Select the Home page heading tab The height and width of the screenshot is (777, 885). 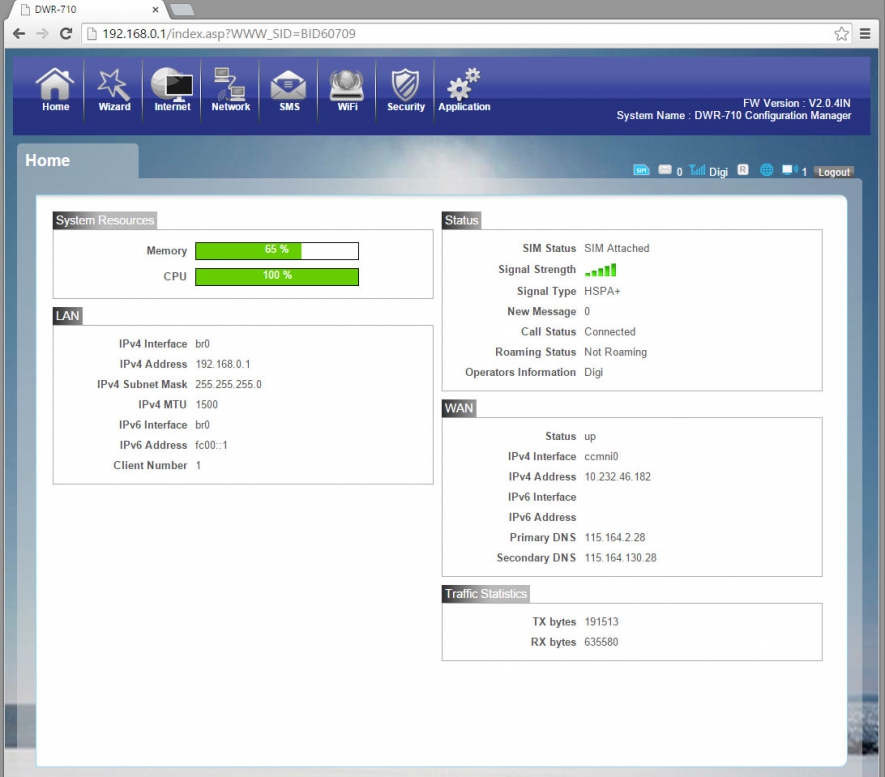tap(78, 161)
